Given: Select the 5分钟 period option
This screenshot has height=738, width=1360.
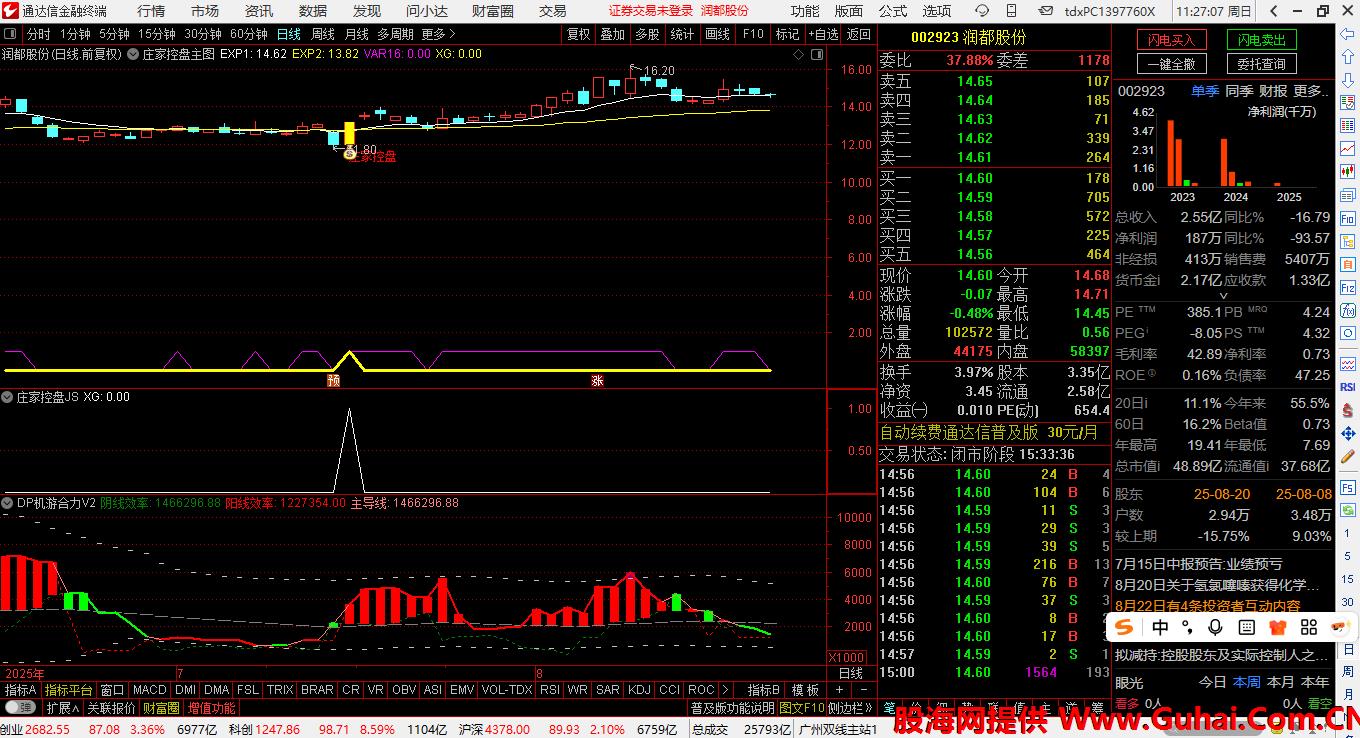Looking at the screenshot, I should [114, 34].
